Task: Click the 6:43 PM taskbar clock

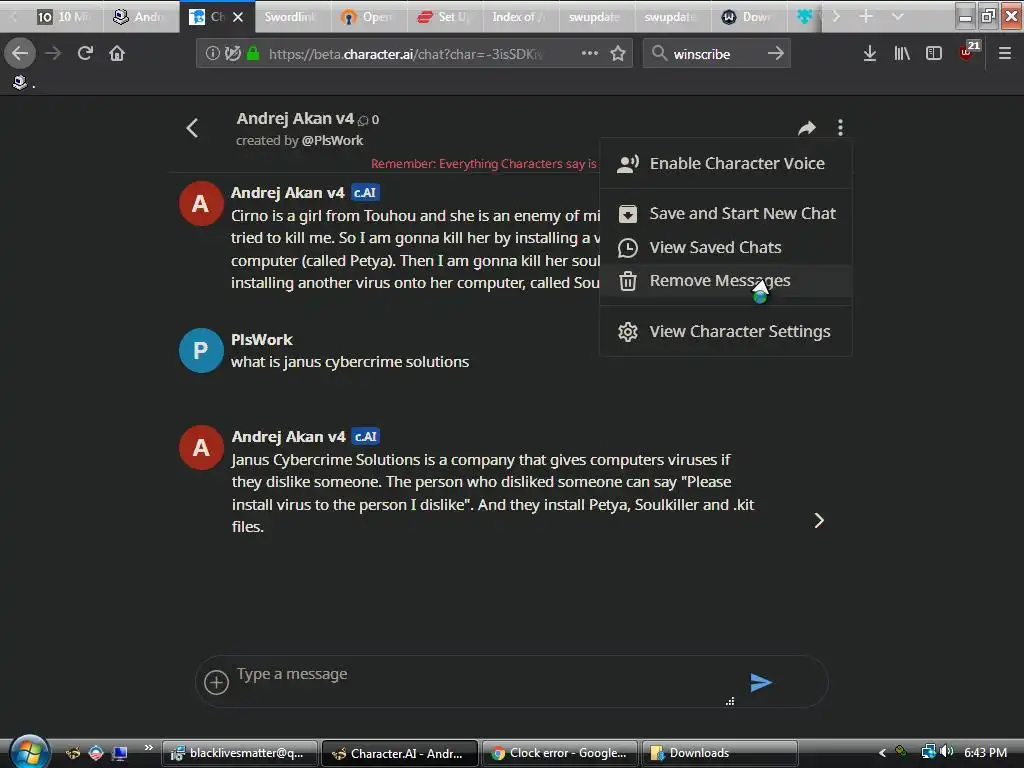Action: (x=985, y=752)
